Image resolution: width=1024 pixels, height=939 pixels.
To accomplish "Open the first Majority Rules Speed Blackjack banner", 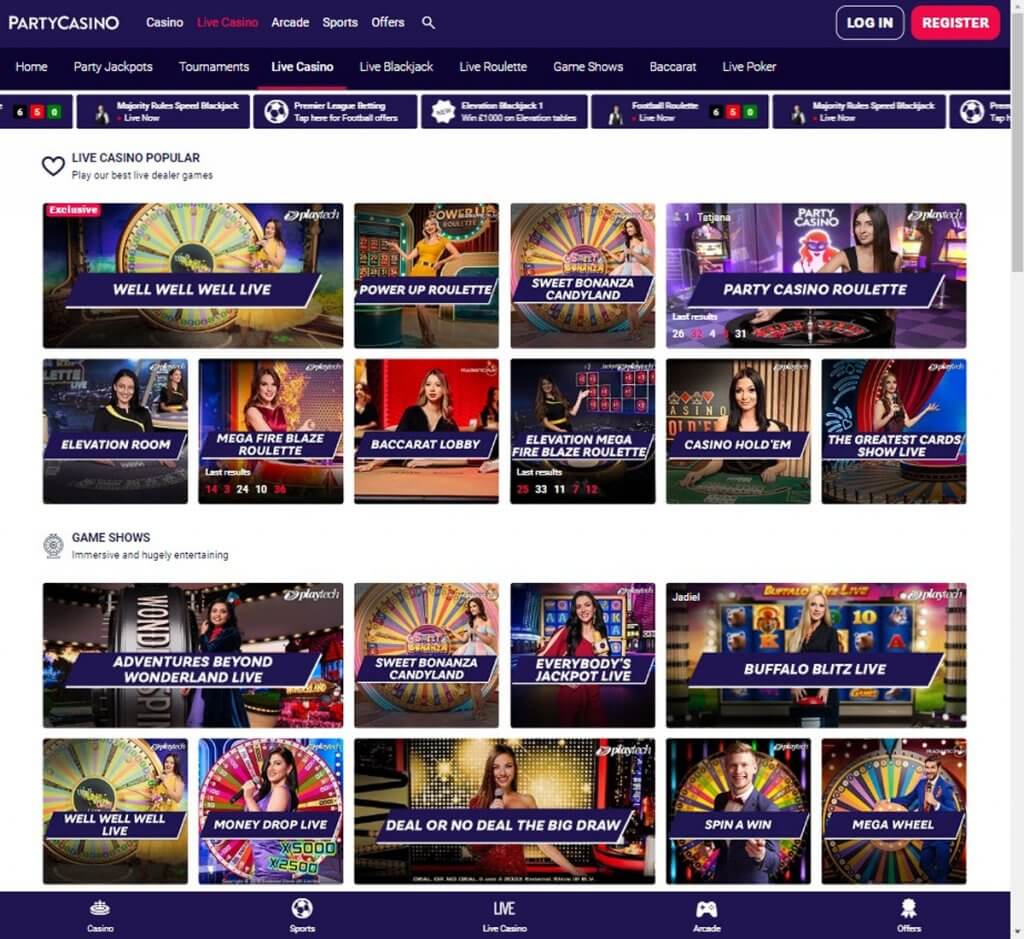I will pos(163,112).
